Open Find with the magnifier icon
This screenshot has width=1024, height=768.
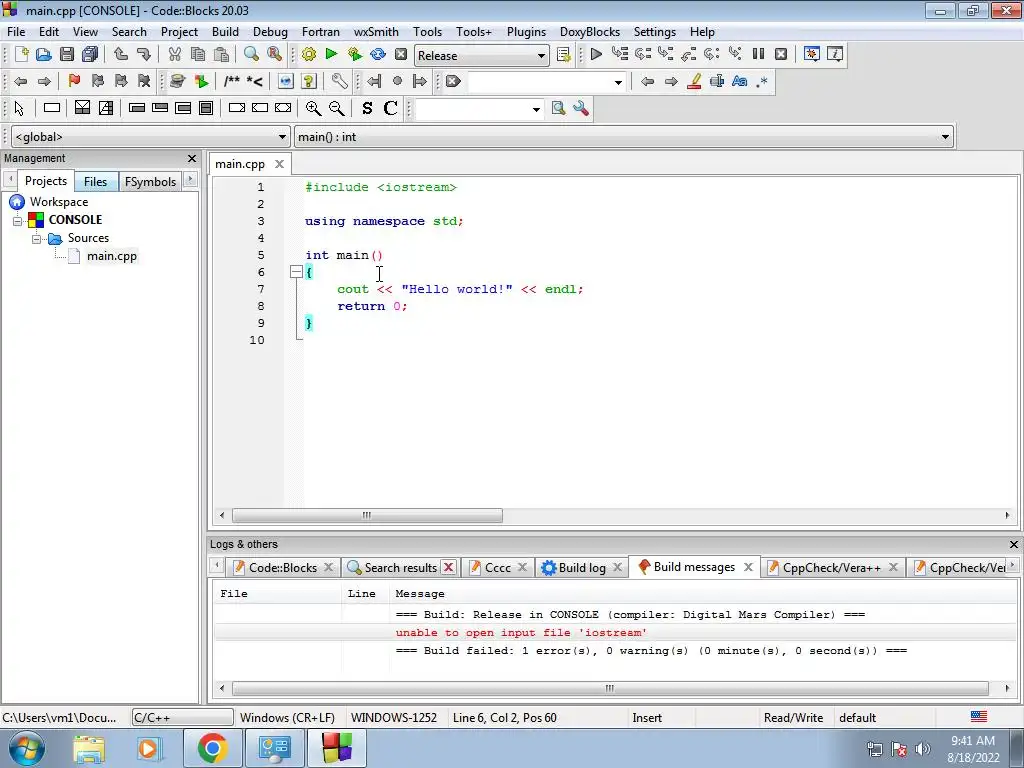(x=251, y=54)
